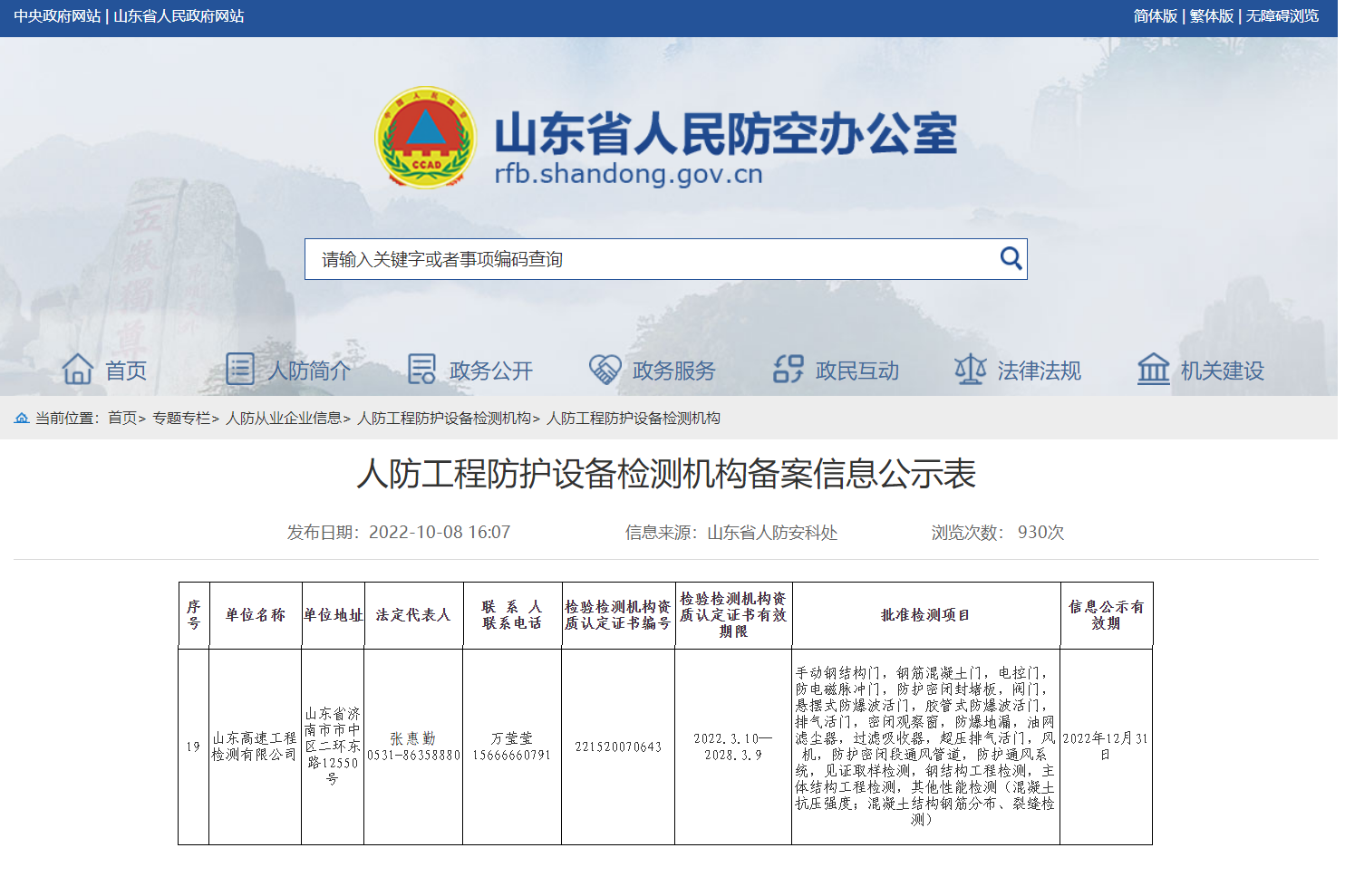Open the 政务公开 navigation menu
This screenshot has height=896, width=1345.
click(x=490, y=371)
